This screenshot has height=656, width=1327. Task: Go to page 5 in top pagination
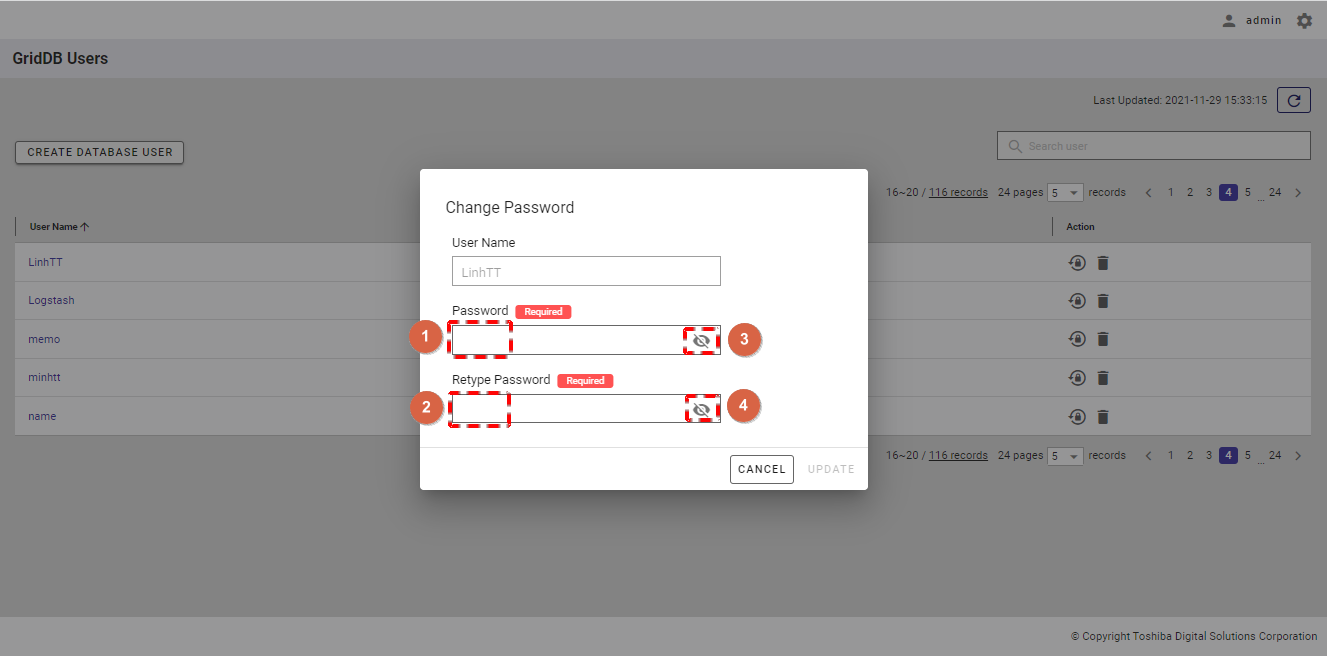(1248, 192)
